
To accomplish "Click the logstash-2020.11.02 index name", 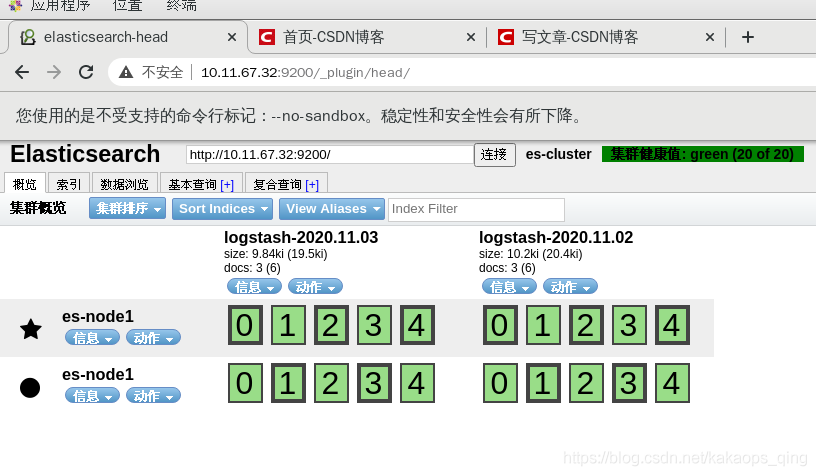I will [556, 238].
